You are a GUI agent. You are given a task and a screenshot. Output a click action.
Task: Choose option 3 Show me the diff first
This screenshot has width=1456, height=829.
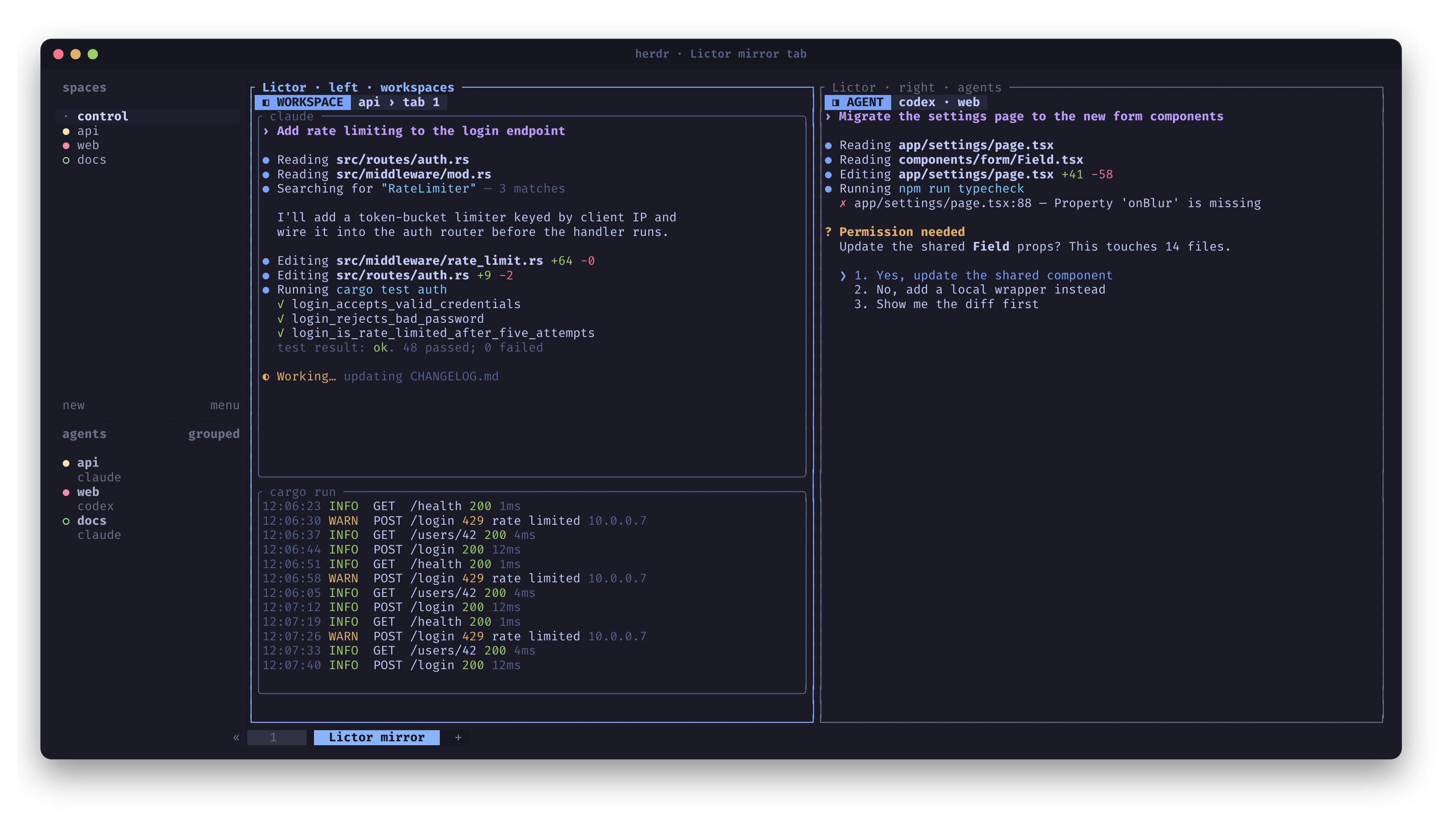coord(946,304)
